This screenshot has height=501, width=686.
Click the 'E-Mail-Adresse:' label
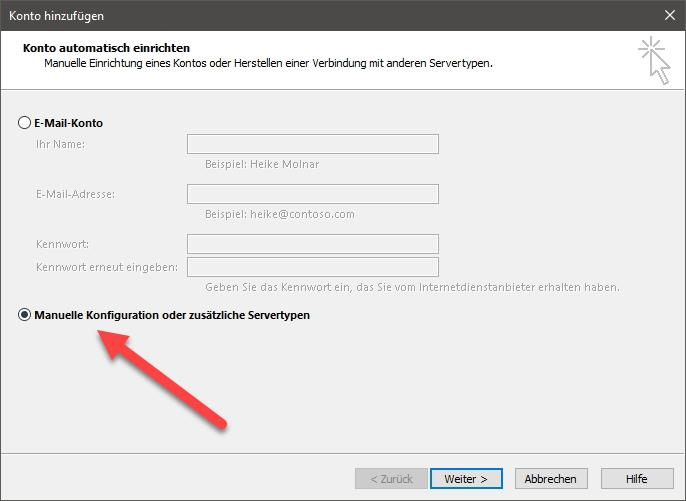(x=75, y=194)
